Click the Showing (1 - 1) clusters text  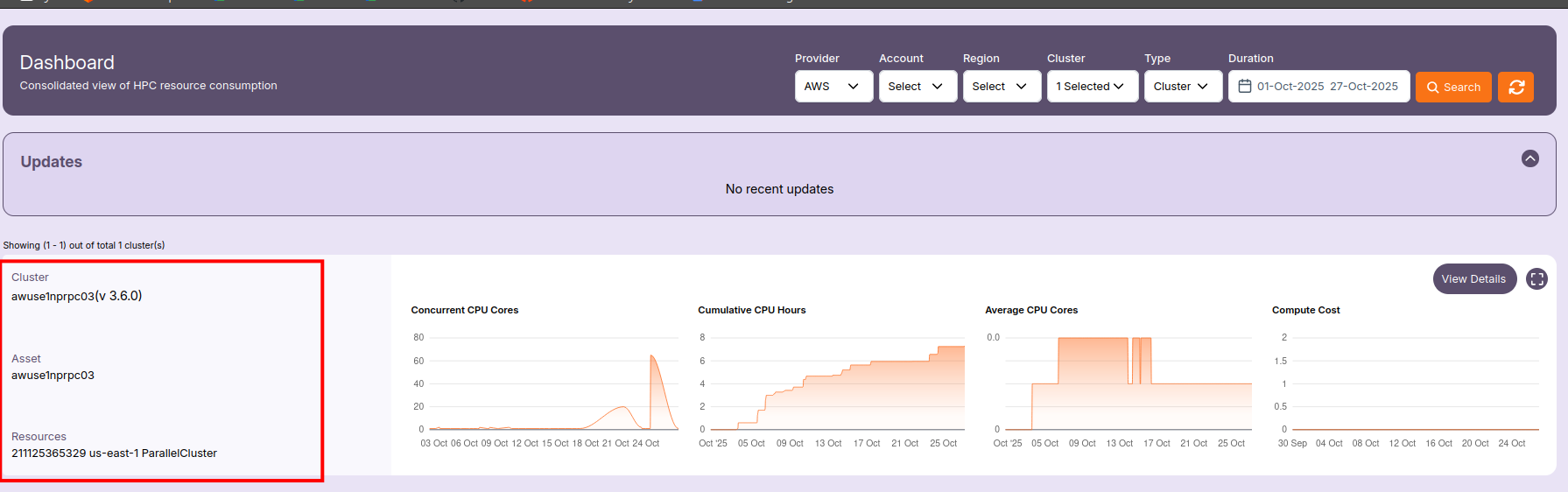click(84, 245)
